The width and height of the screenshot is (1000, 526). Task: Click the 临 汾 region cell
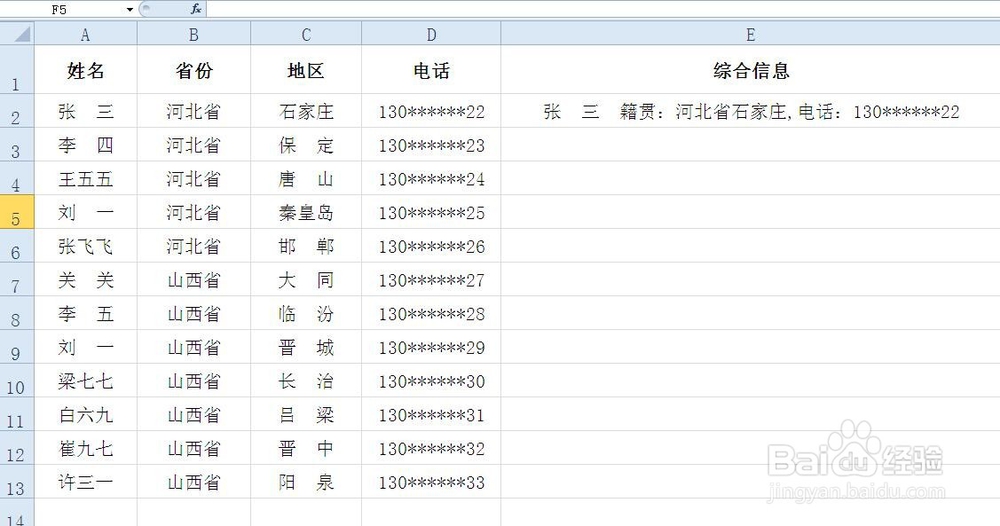[306, 314]
